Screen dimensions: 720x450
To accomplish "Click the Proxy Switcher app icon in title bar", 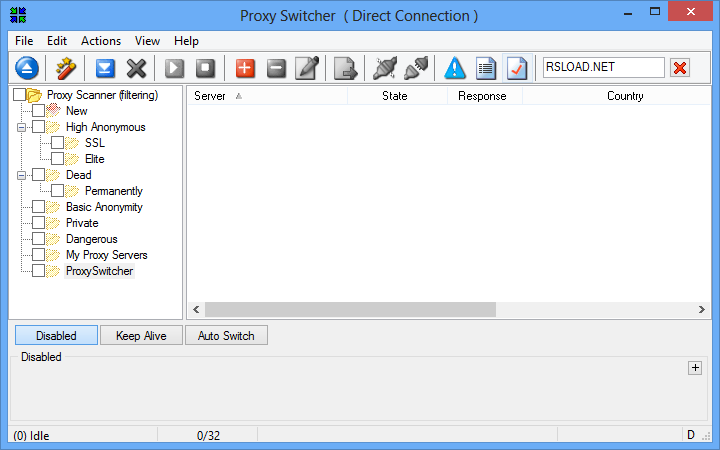I will (x=18, y=15).
